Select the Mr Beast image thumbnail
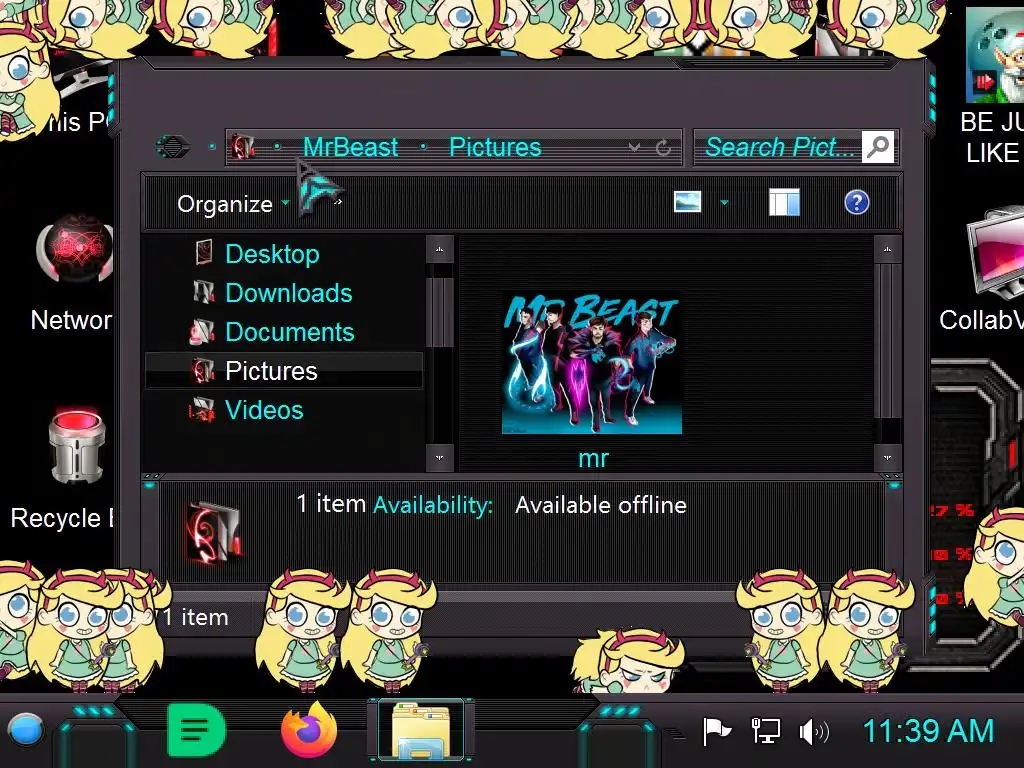The height and width of the screenshot is (768, 1024). (592, 363)
